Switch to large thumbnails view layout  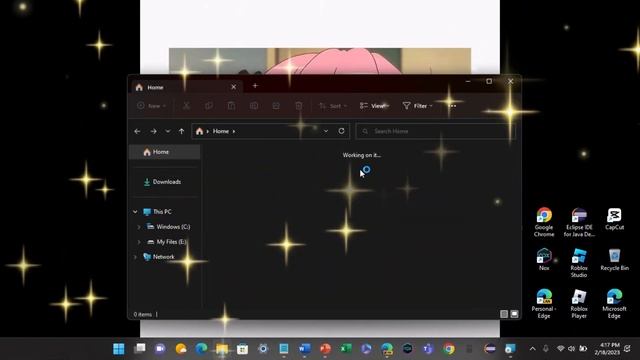[x=514, y=314]
